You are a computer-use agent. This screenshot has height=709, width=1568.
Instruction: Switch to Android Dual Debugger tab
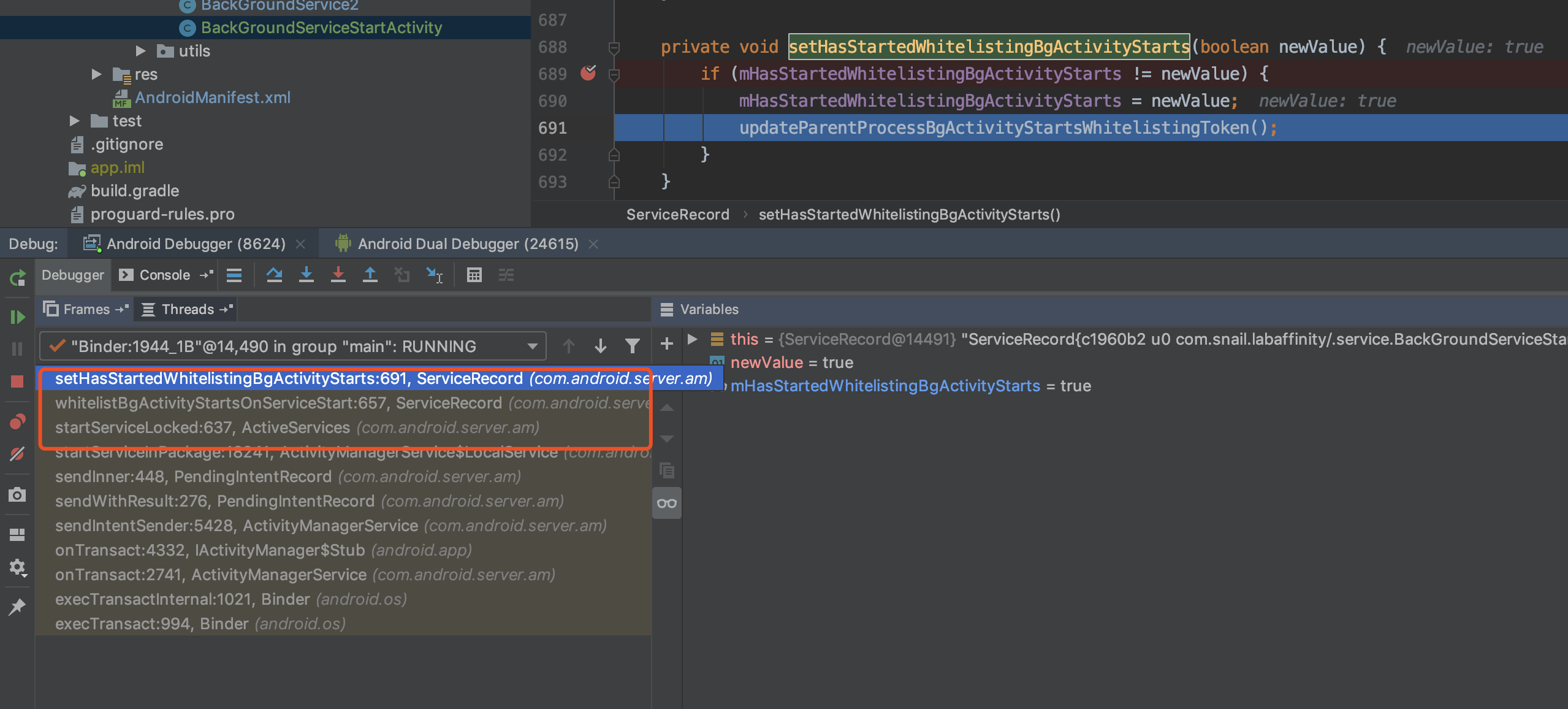point(467,244)
